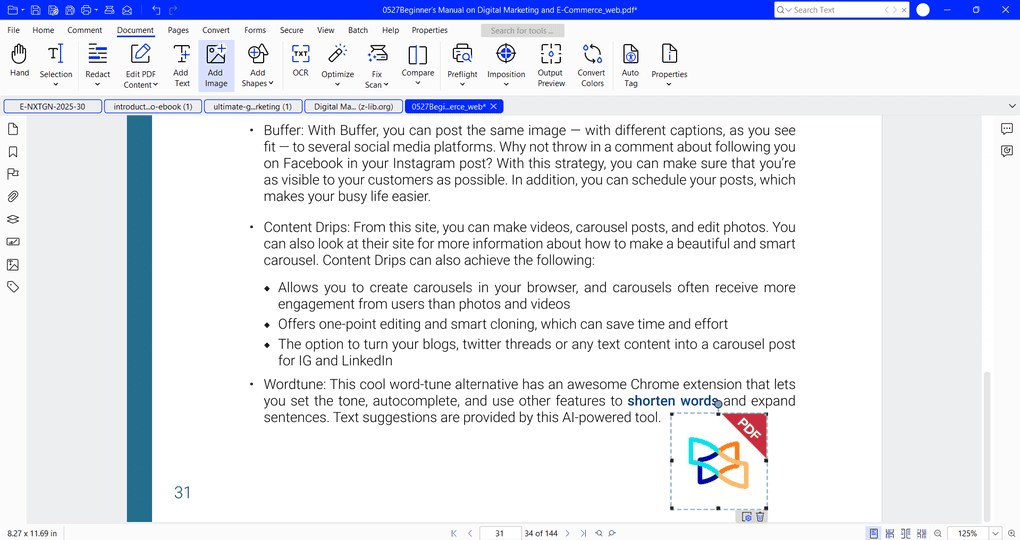Select the Add Image tool
1020x540 pixels.
click(x=216, y=66)
